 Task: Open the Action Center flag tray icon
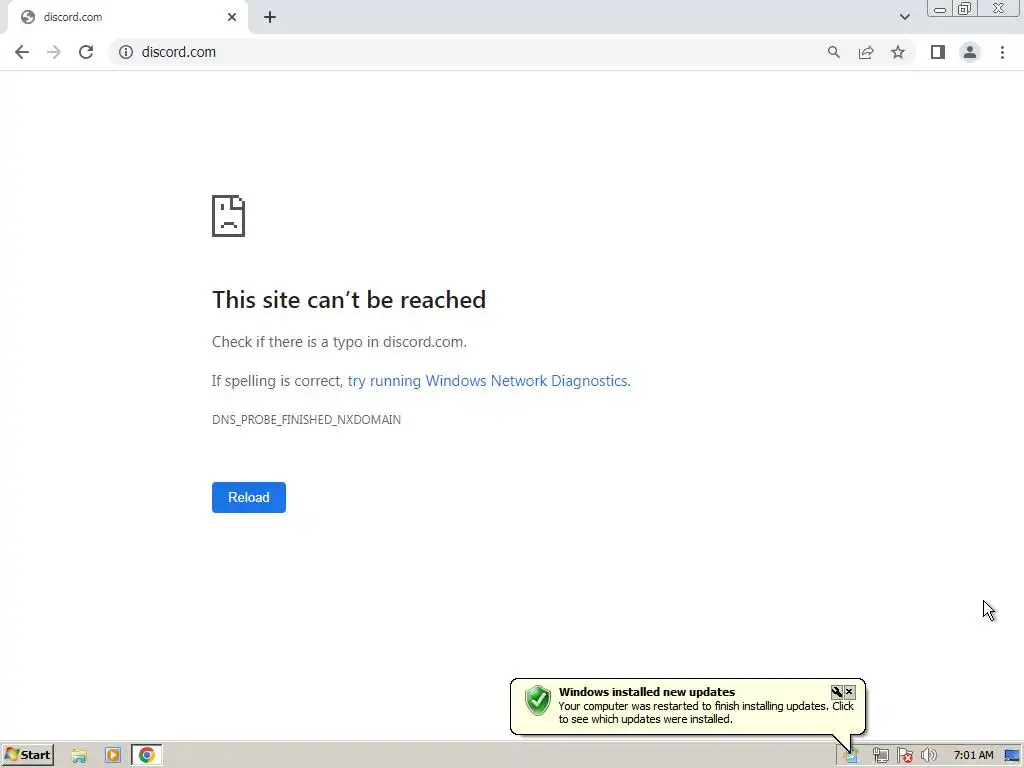[904, 756]
